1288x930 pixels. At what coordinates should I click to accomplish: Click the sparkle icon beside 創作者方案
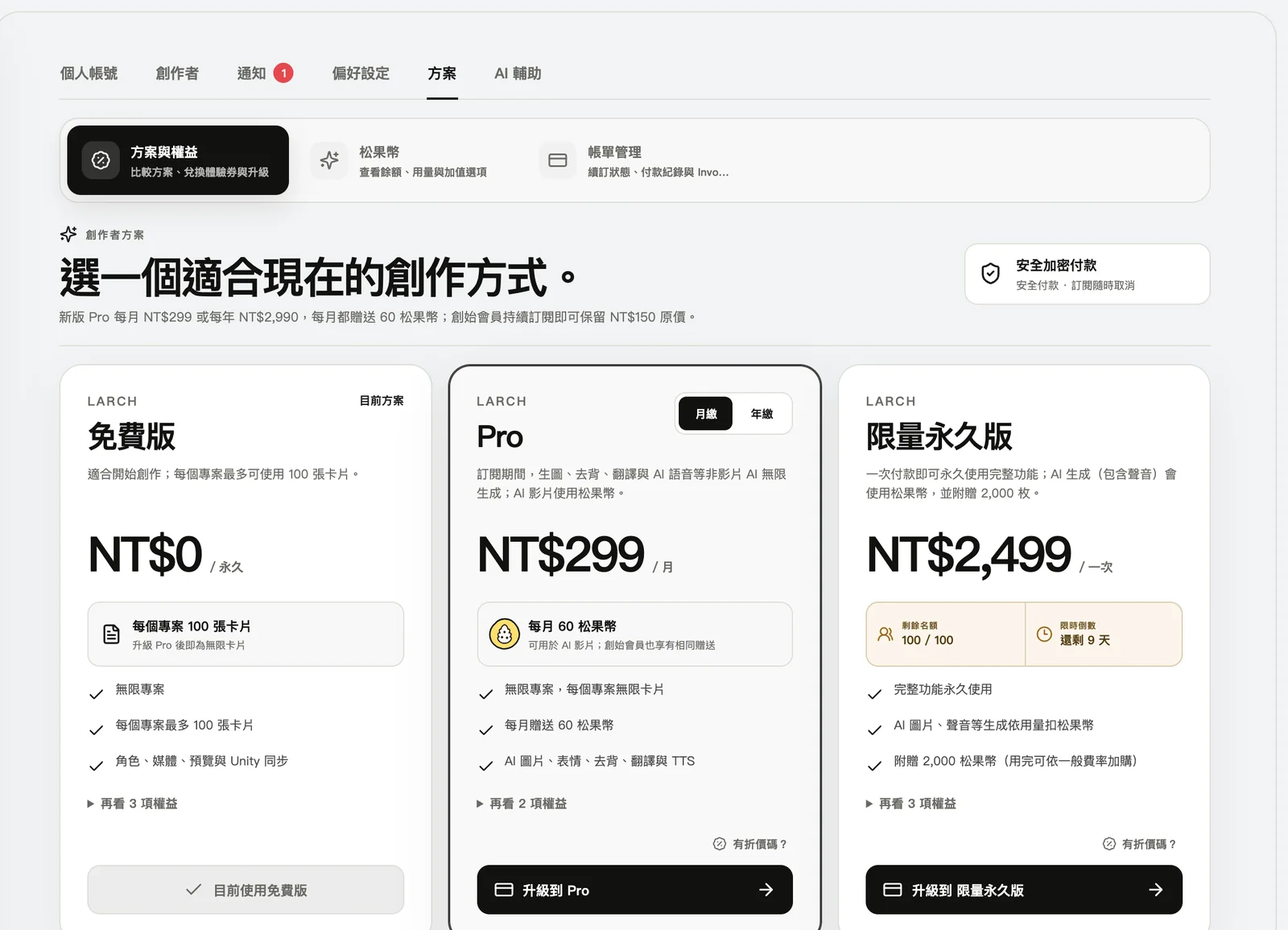[x=68, y=234]
